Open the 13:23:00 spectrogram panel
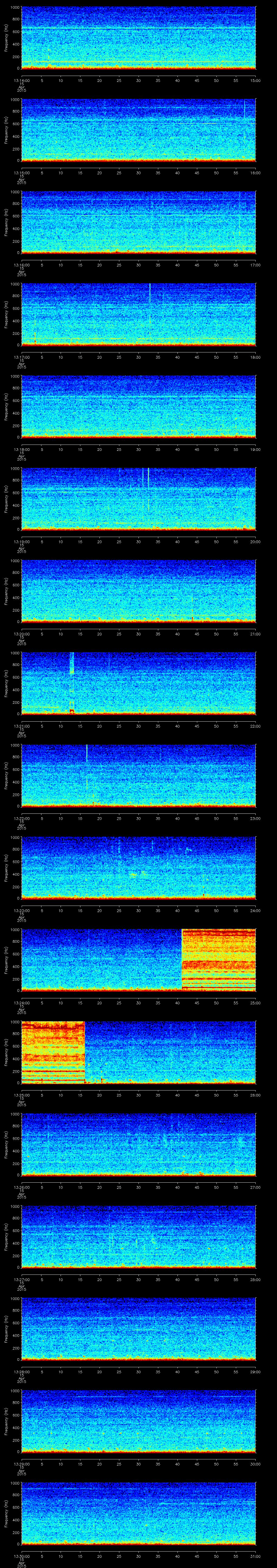This screenshot has width=277, height=1568. click(138, 868)
